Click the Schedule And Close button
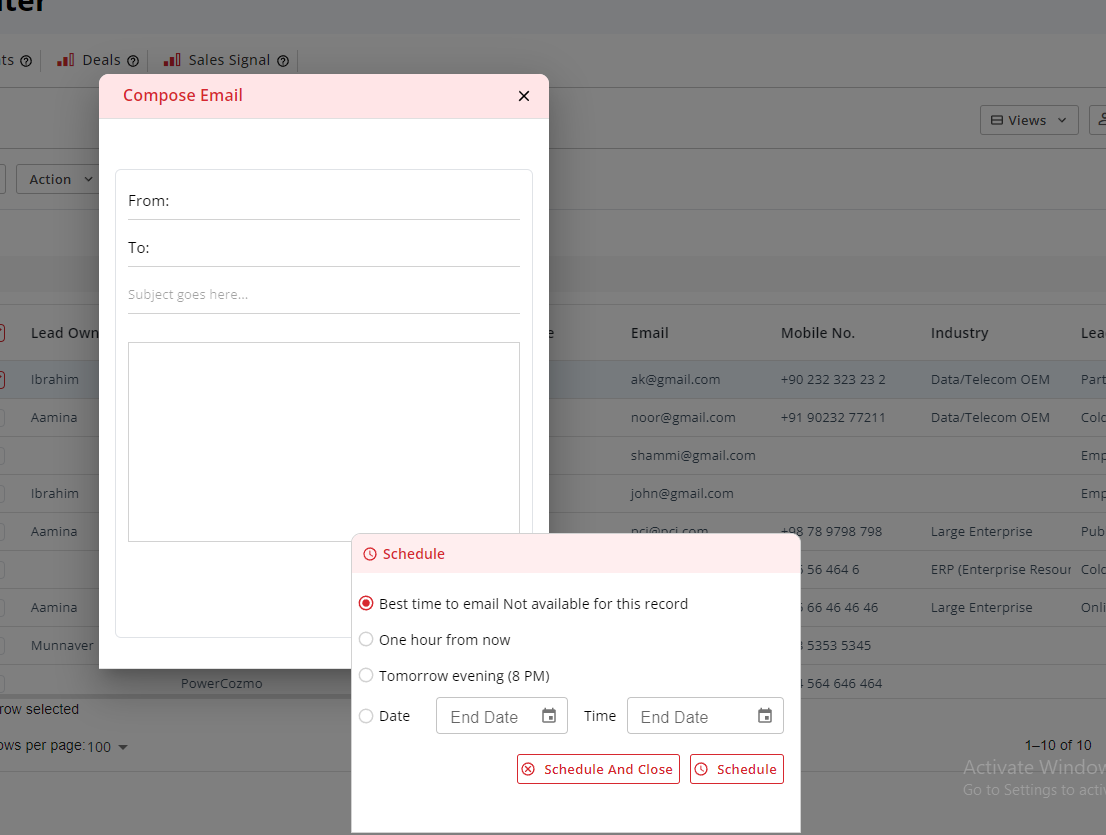1106x835 pixels. click(x=598, y=769)
